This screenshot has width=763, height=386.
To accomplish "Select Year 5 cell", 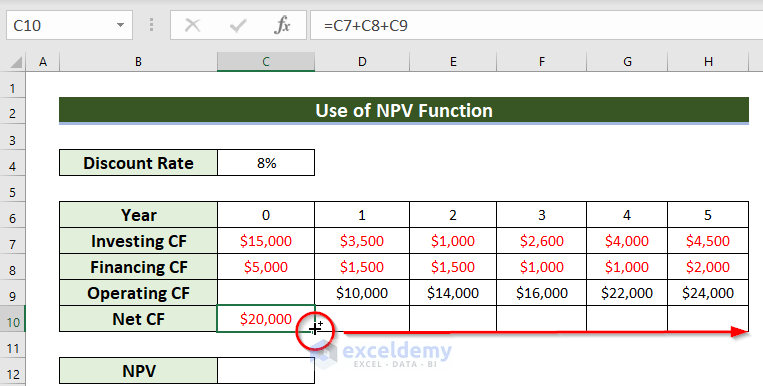I will point(708,215).
